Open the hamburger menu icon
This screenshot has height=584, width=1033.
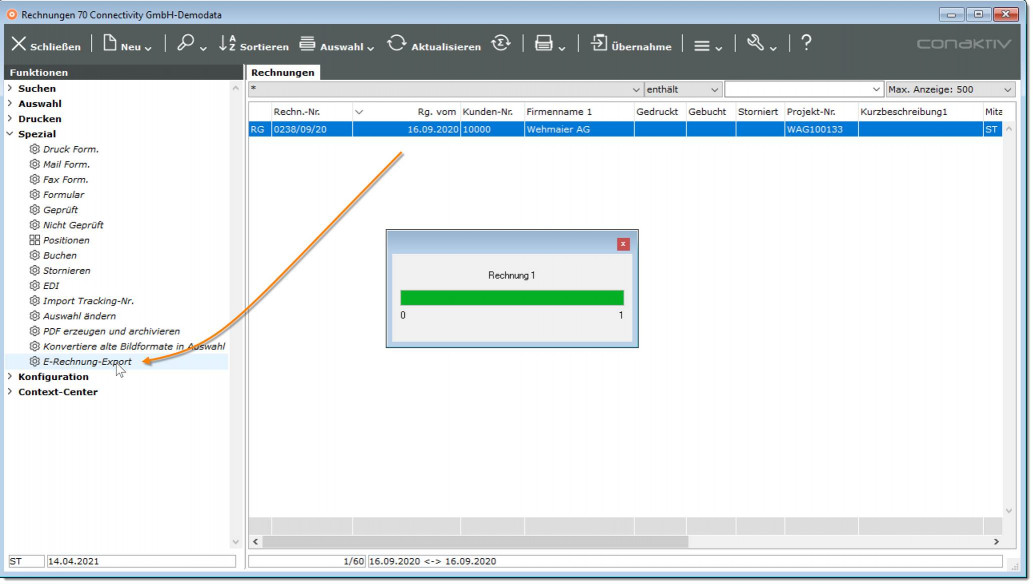702,45
